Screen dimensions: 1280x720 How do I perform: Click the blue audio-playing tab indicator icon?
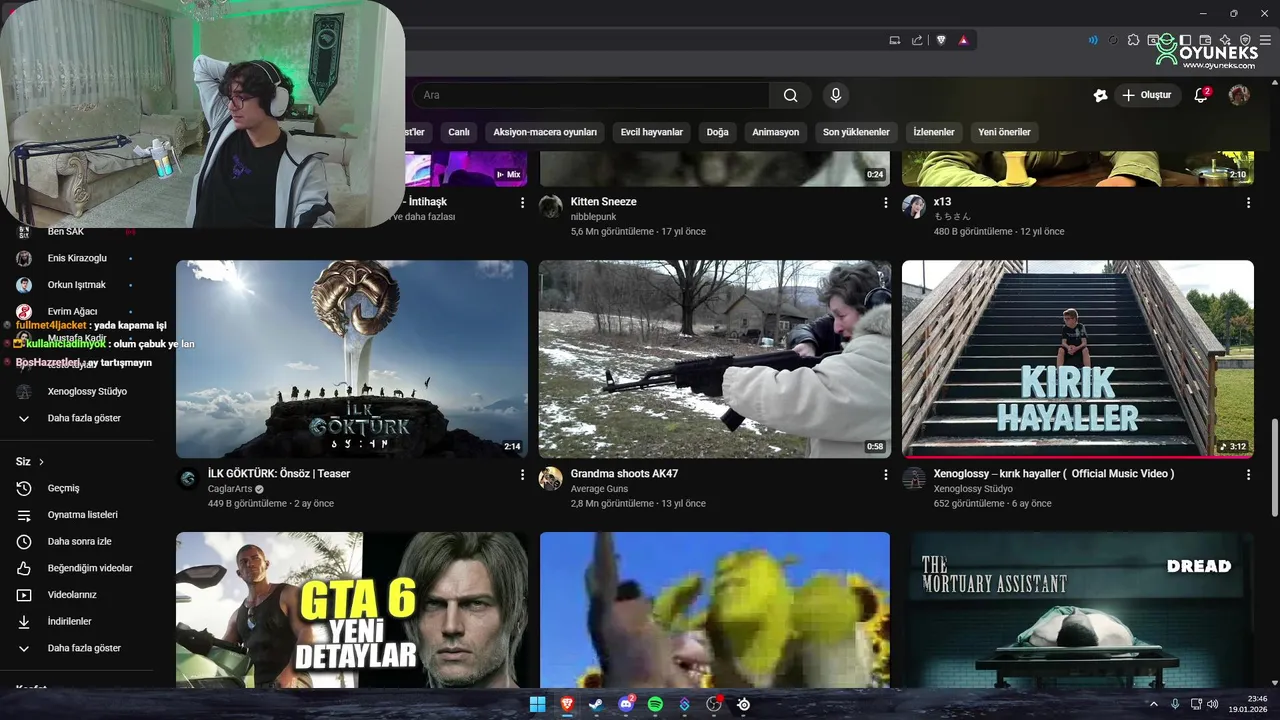point(1093,40)
